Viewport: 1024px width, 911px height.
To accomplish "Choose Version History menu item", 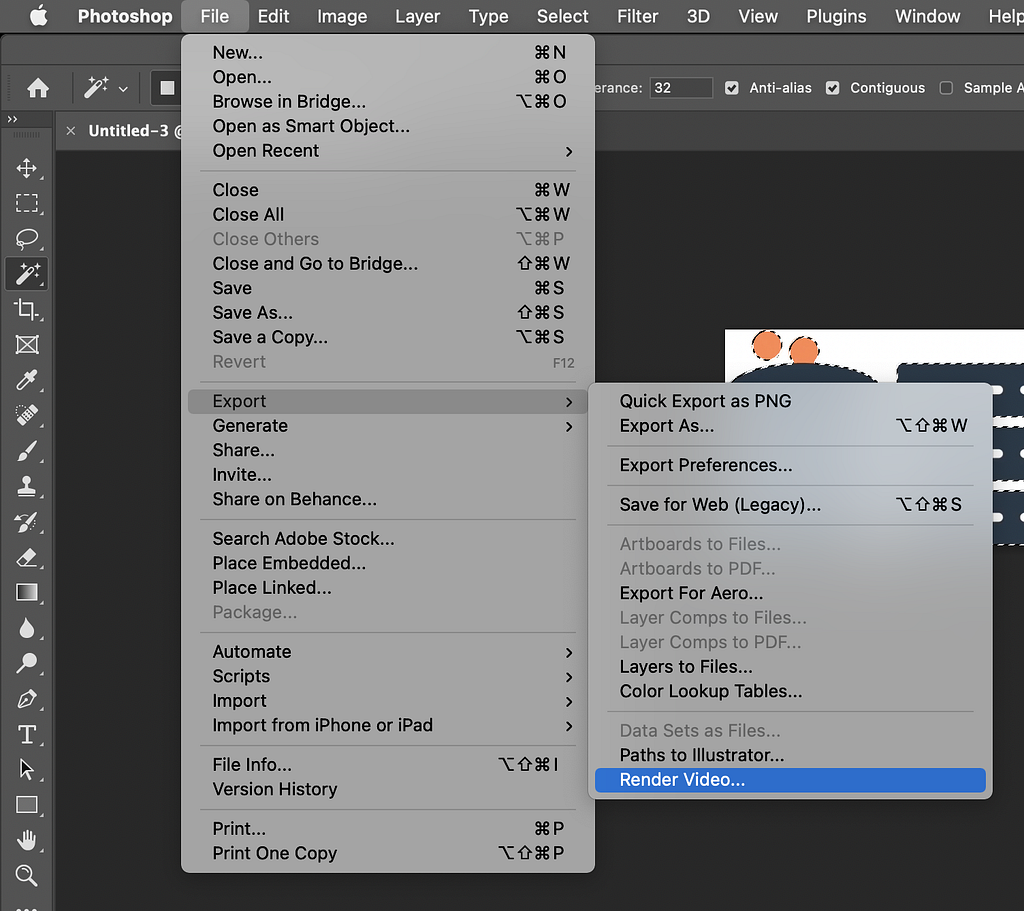I will click(x=388, y=790).
